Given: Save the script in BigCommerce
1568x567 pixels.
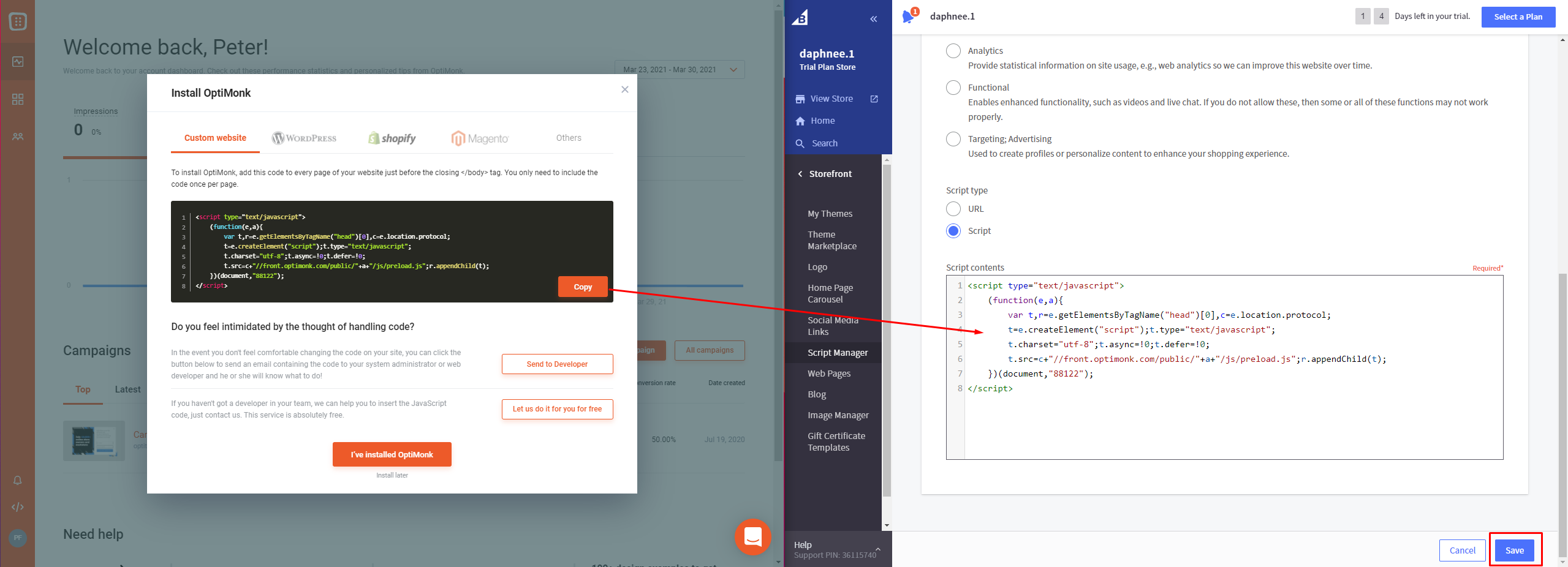Looking at the screenshot, I should pos(1515,550).
